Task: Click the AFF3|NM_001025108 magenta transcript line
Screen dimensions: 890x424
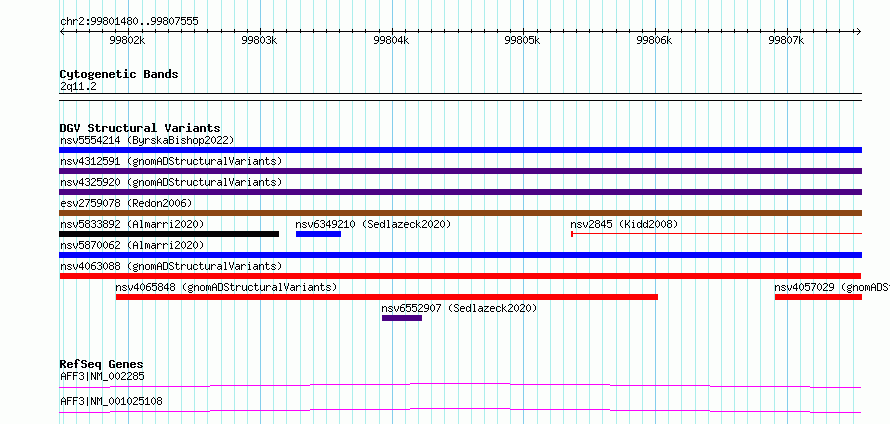Action: (x=460, y=410)
